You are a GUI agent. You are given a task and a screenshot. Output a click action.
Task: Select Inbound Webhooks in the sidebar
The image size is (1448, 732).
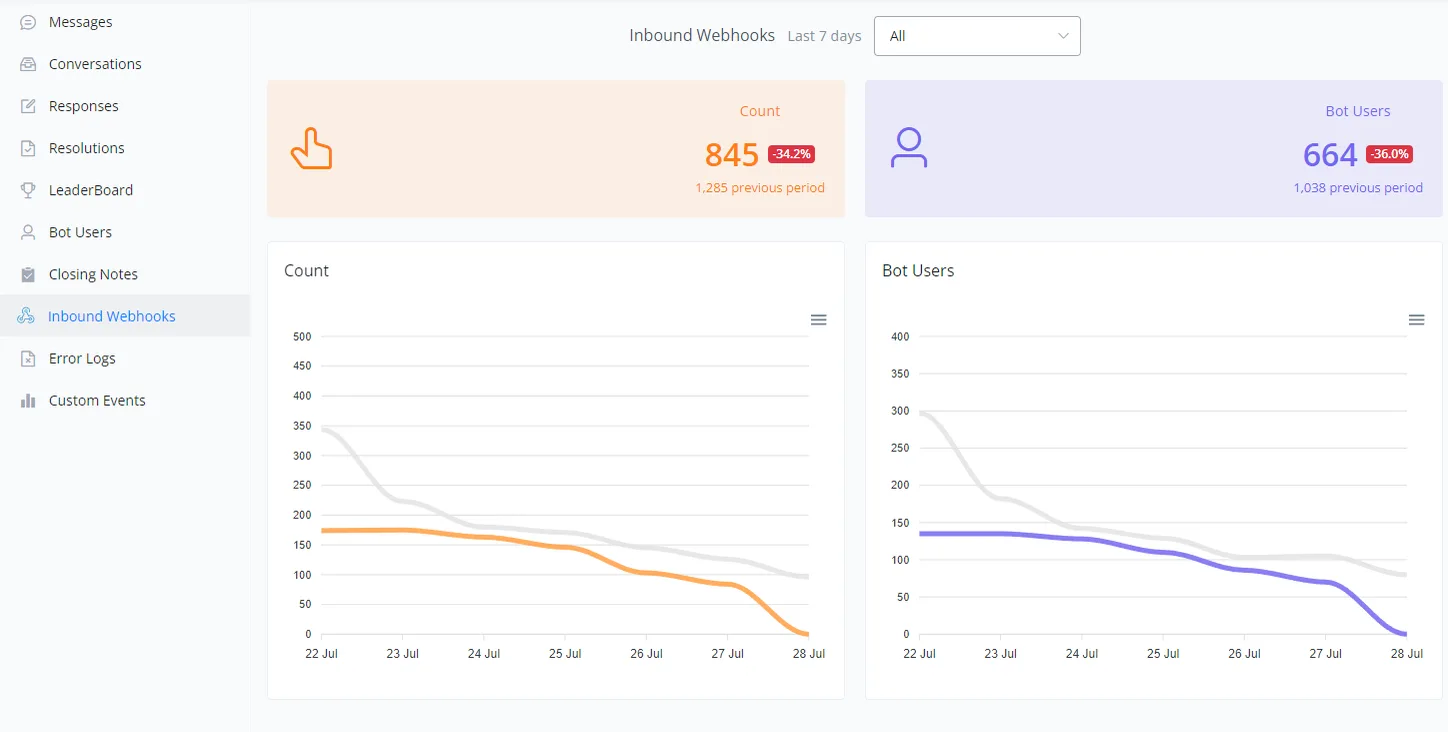(125, 316)
